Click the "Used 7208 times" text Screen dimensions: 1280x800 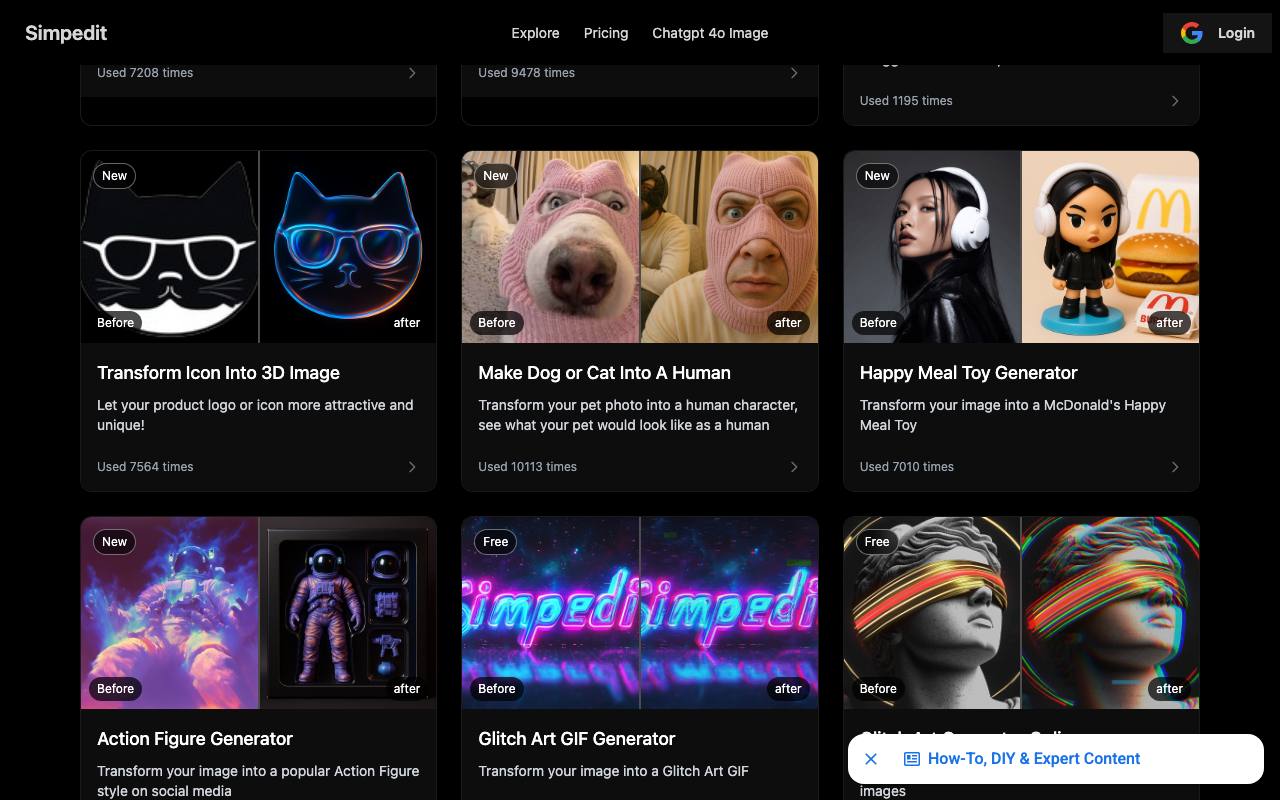click(145, 73)
